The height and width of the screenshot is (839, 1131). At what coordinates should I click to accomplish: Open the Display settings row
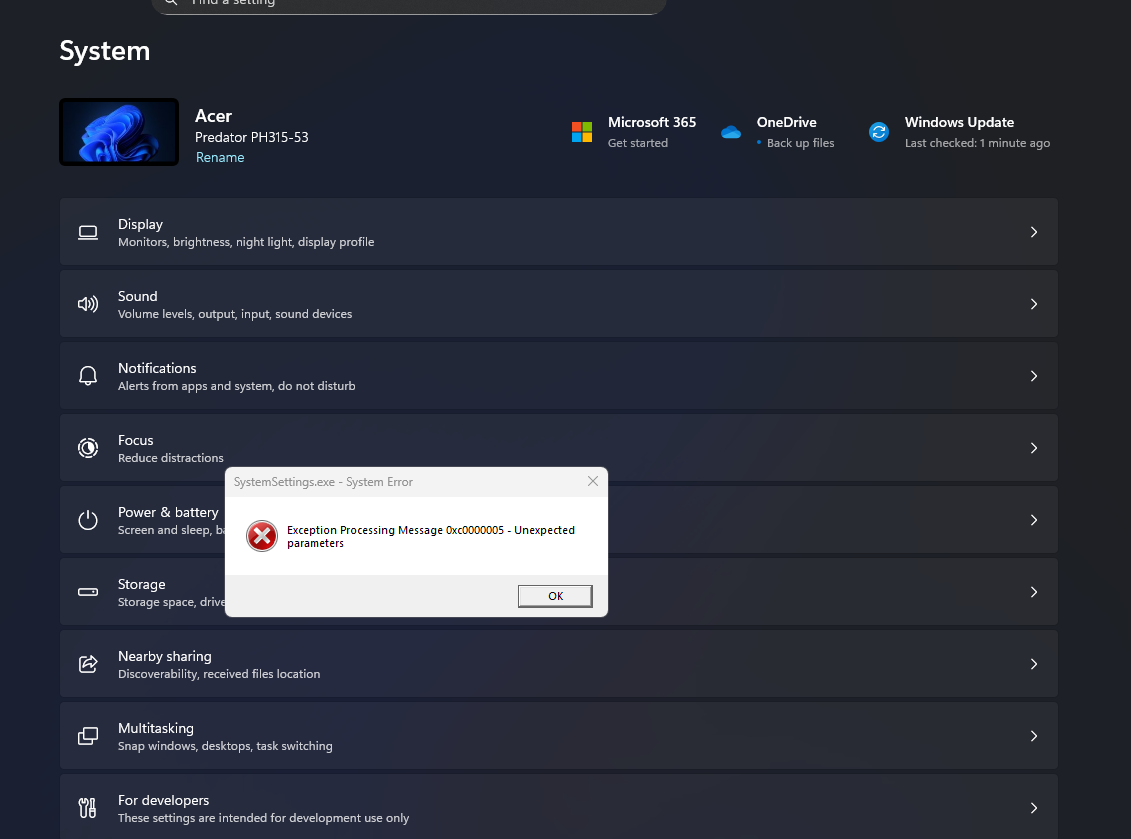click(559, 232)
